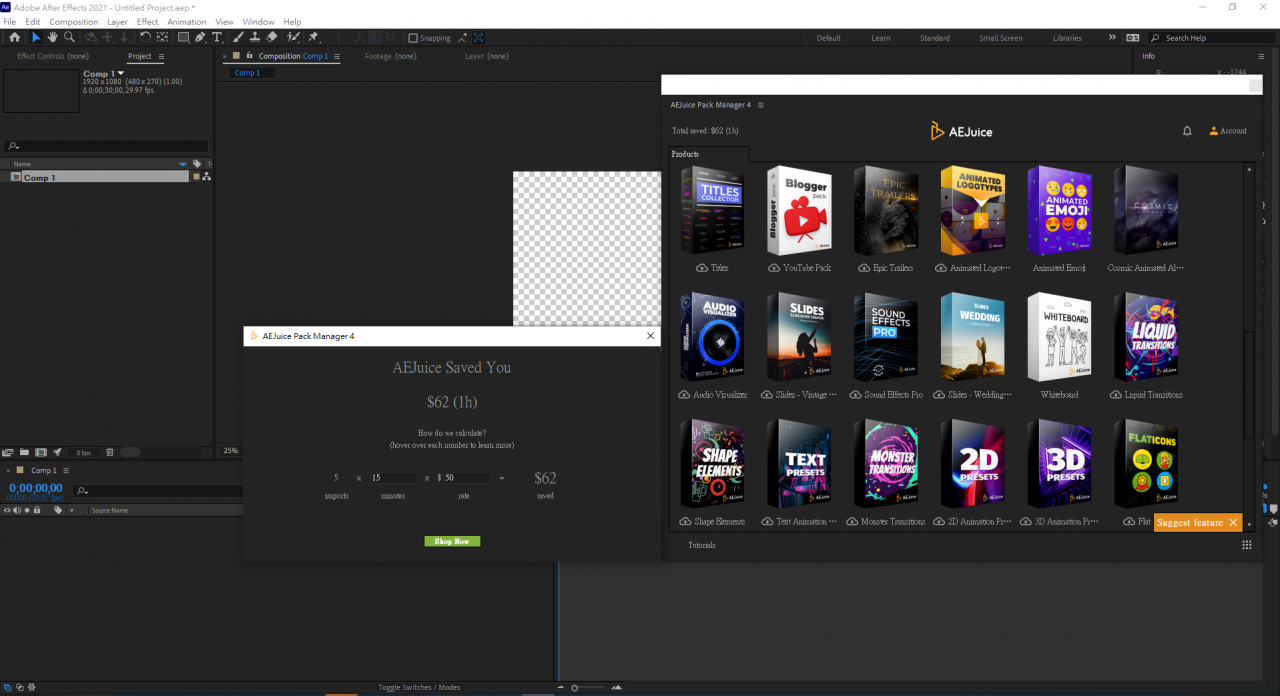Toggle the composition viewer lock icon
The height and width of the screenshot is (696, 1280).
pyautogui.click(x=249, y=56)
